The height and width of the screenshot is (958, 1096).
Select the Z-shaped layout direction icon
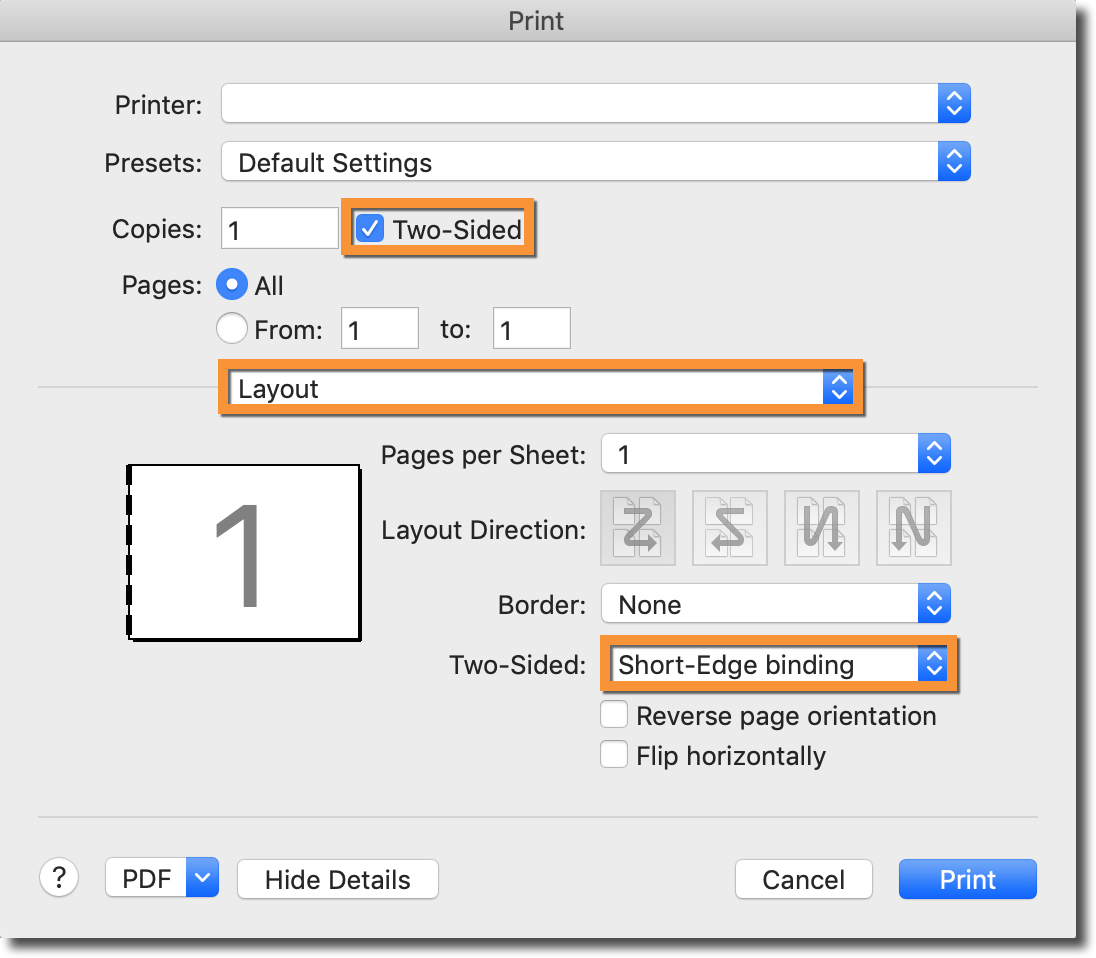tap(637, 528)
